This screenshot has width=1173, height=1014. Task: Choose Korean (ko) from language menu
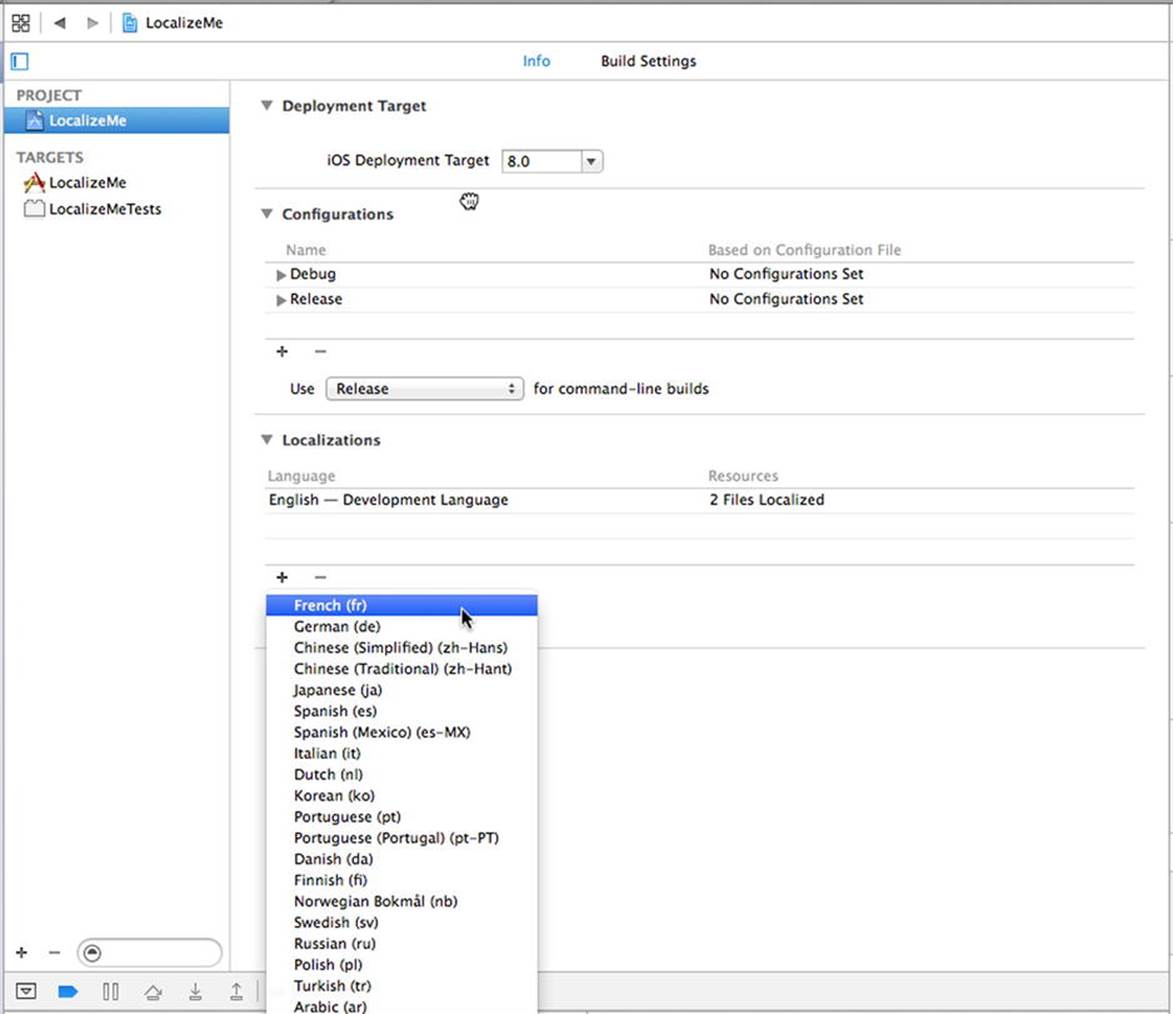point(402,795)
